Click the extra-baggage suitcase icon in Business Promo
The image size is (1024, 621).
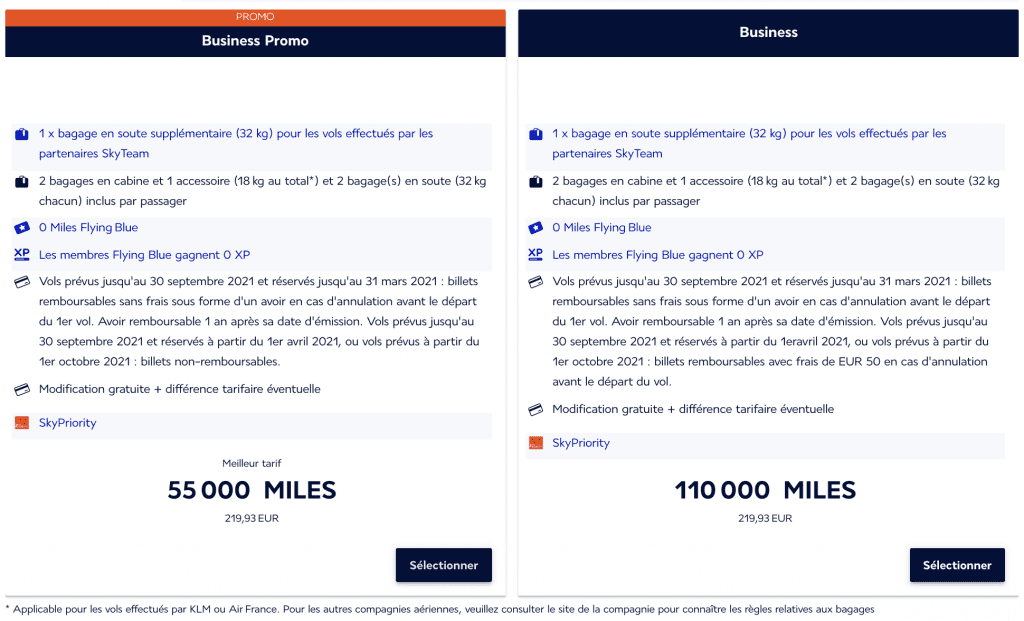(x=22, y=134)
